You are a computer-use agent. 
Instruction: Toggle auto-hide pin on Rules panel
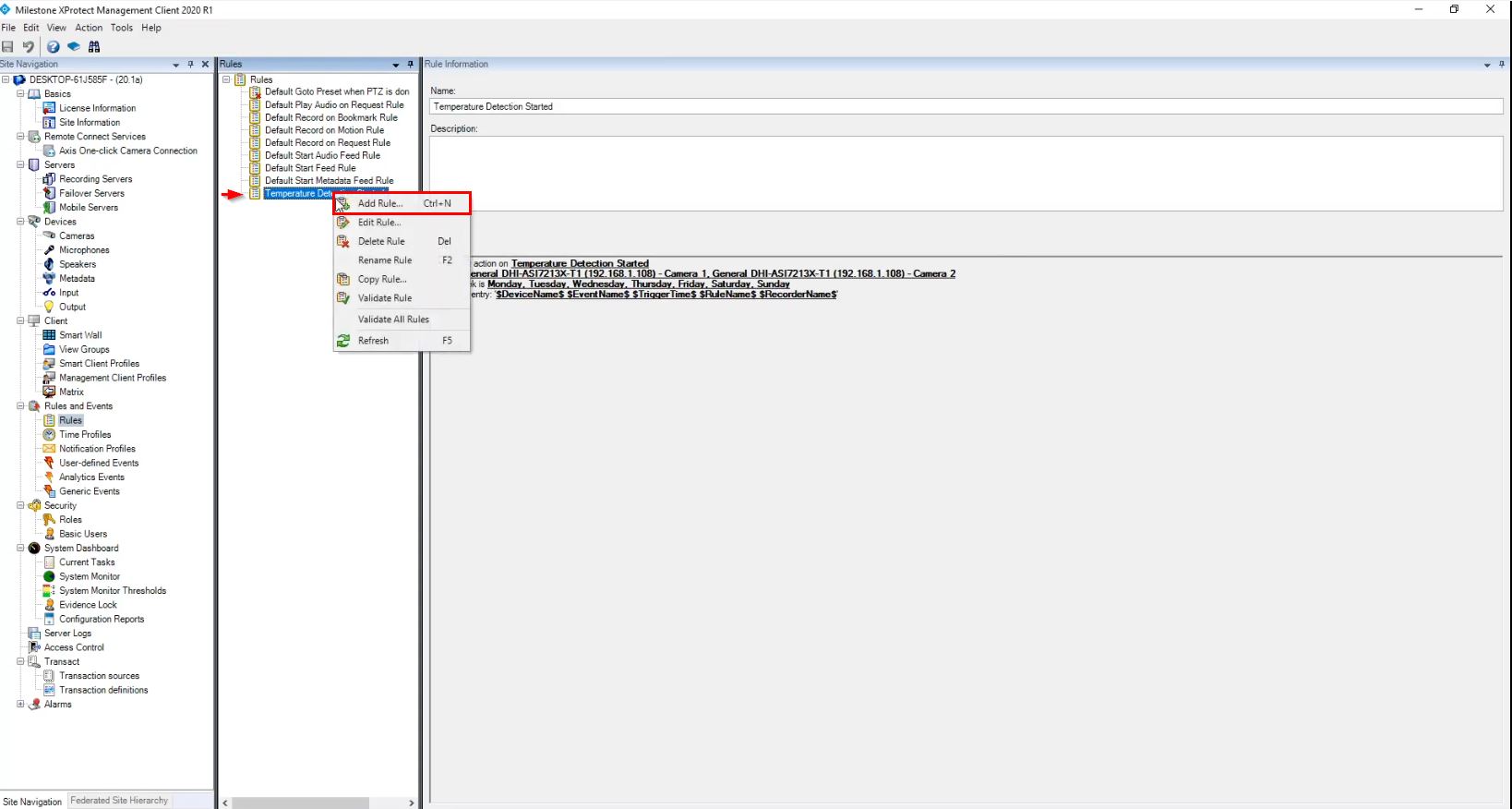(x=411, y=65)
